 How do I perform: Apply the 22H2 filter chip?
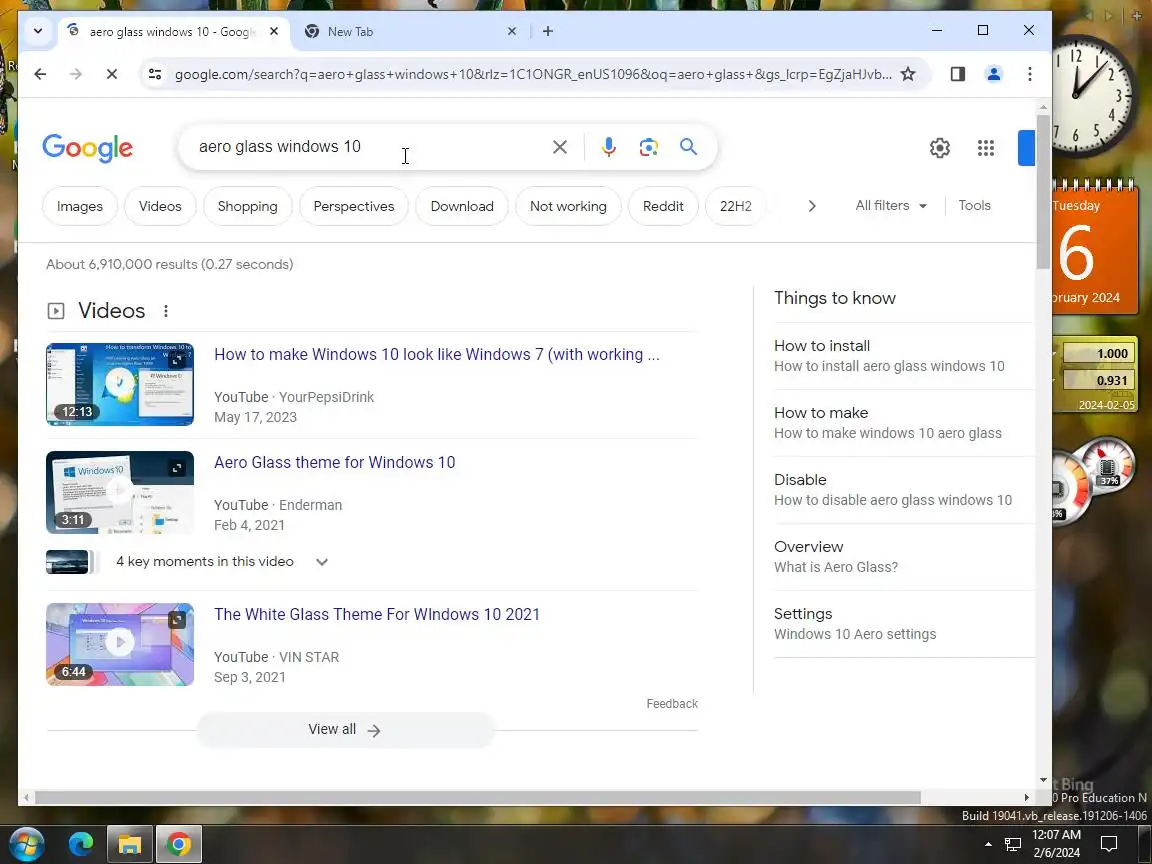(x=735, y=206)
